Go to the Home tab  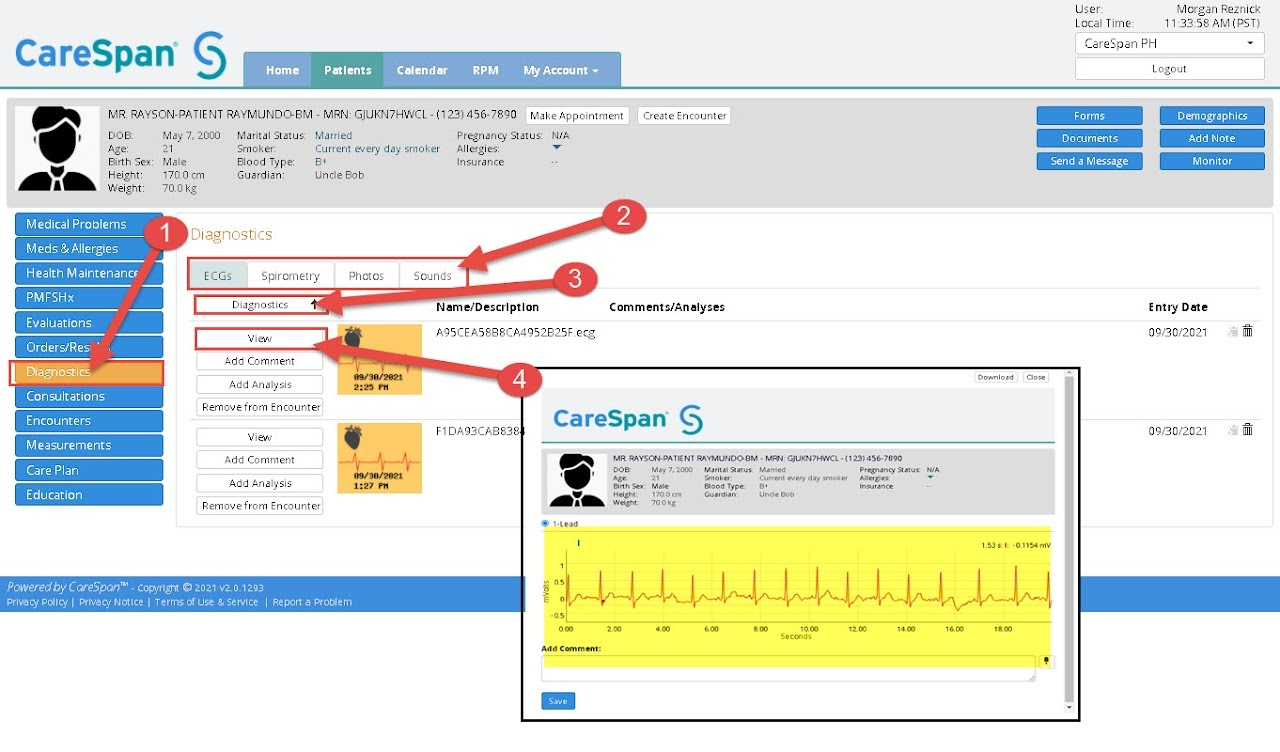click(x=282, y=70)
